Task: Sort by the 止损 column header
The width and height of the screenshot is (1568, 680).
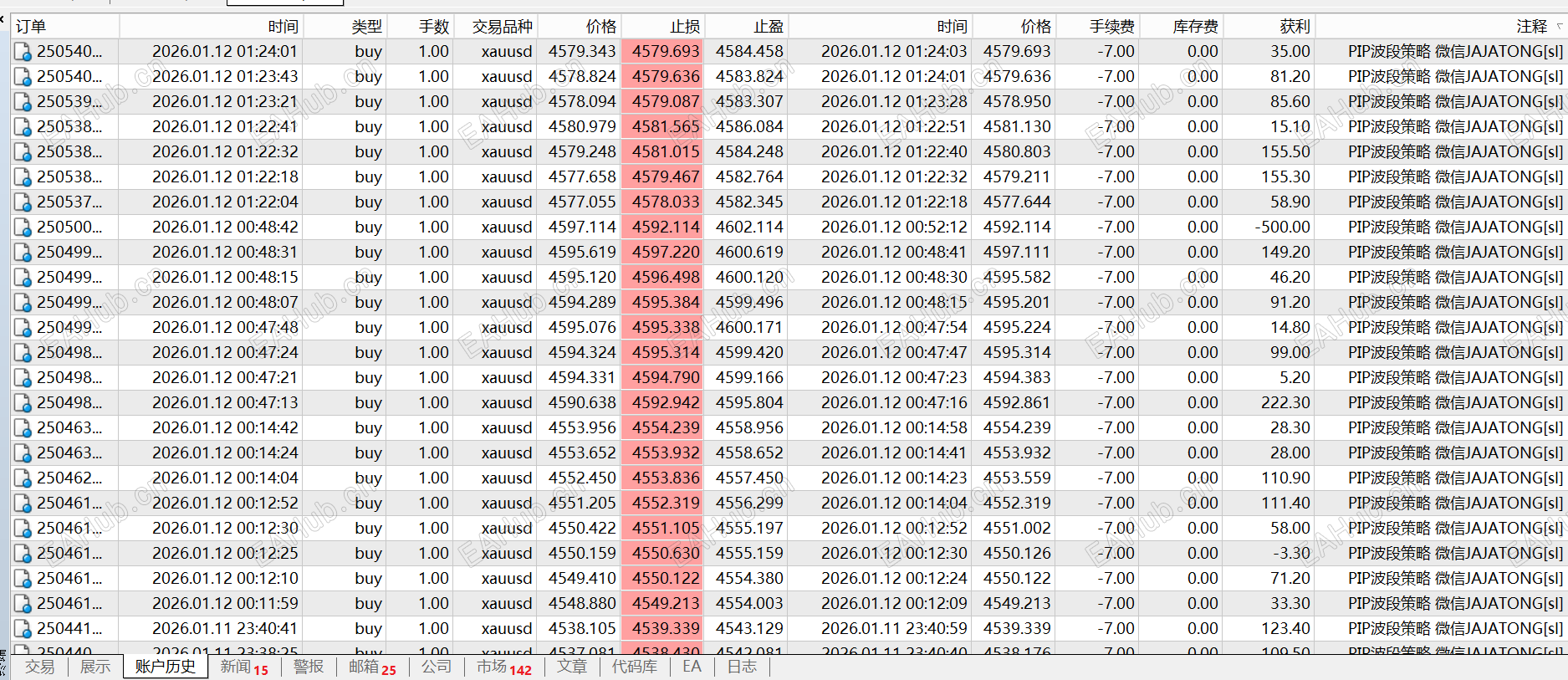Action: tap(663, 27)
